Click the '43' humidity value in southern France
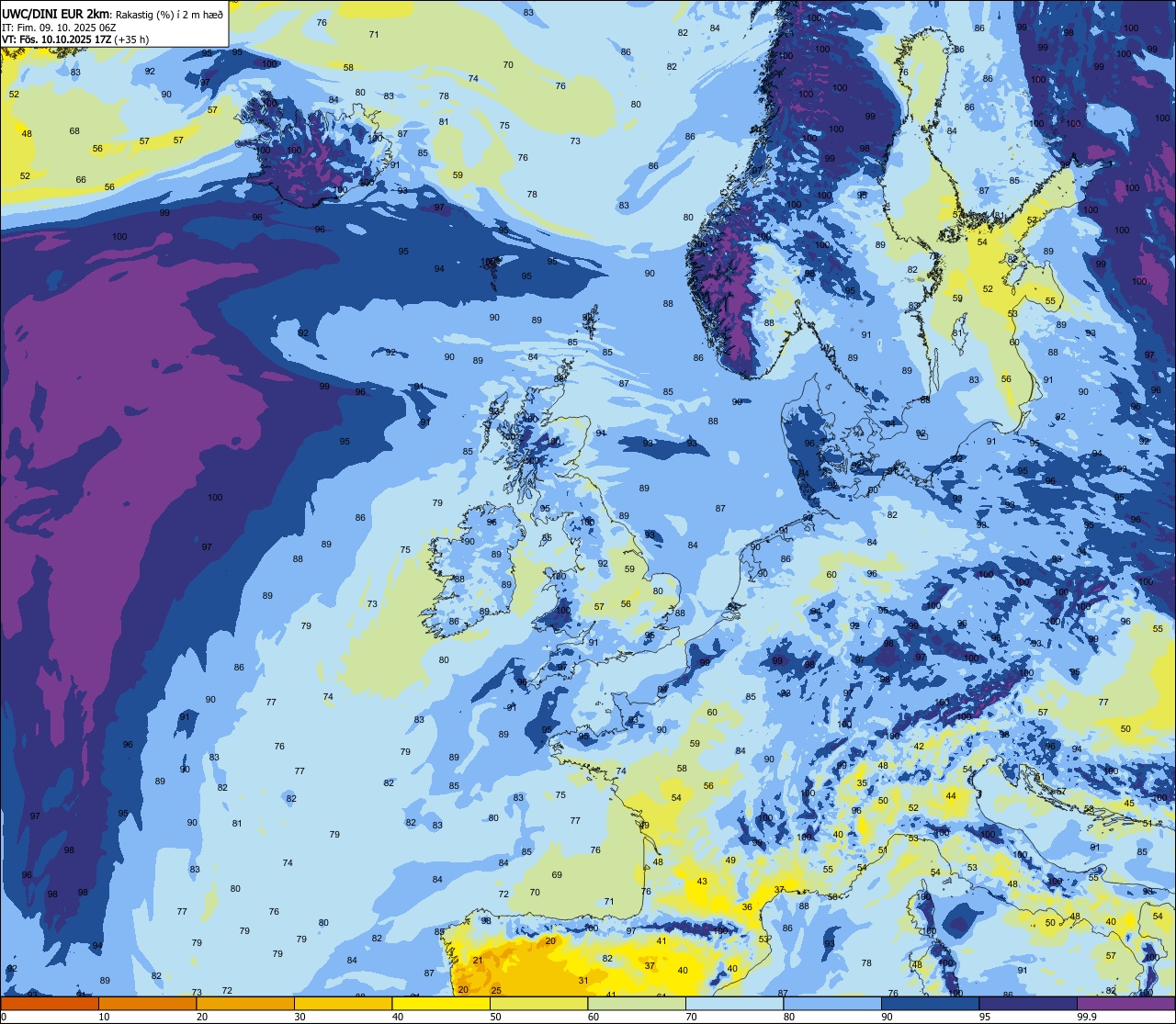The width and height of the screenshot is (1176, 1024). (702, 881)
